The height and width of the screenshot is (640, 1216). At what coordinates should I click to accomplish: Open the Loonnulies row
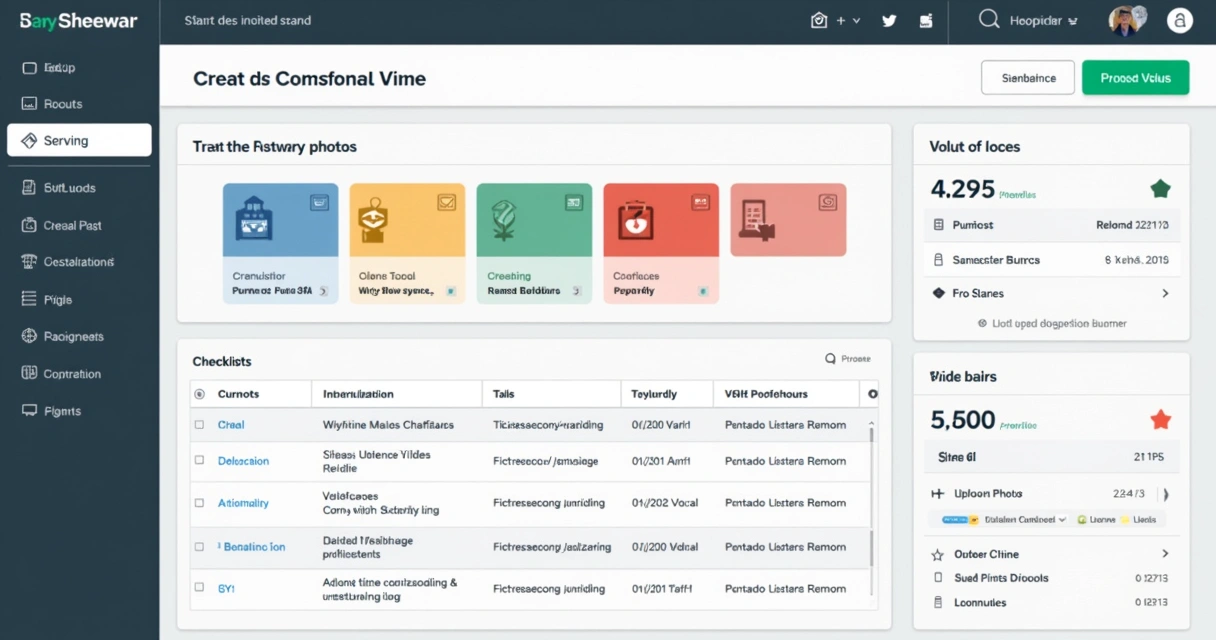[1050, 603]
